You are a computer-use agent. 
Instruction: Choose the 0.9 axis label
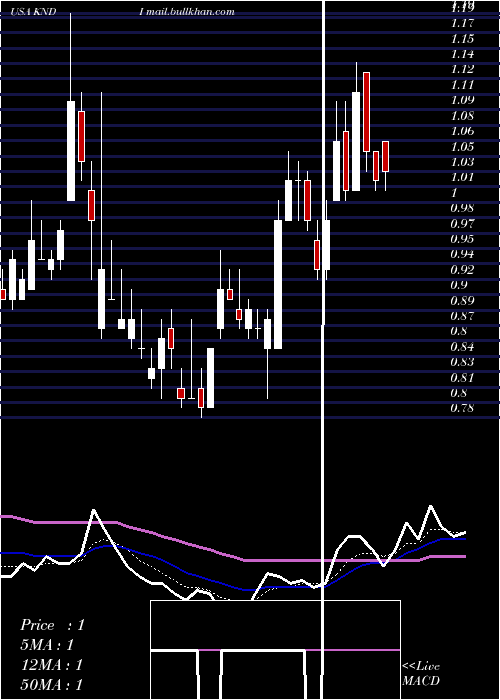pyautogui.click(x=459, y=285)
